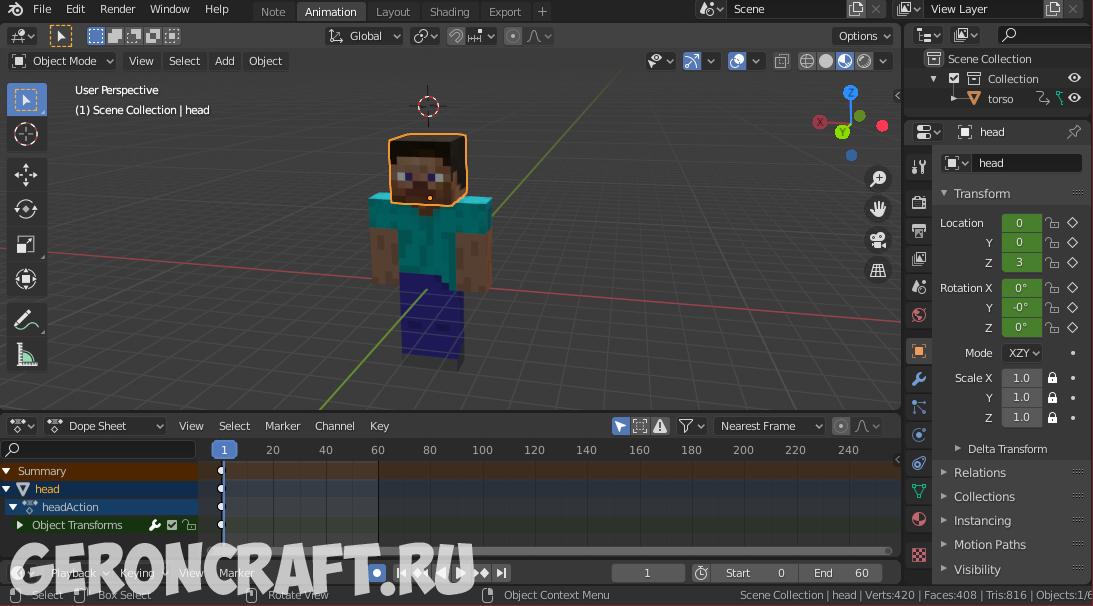
Task: Click the End frame field
Action: tap(840, 573)
